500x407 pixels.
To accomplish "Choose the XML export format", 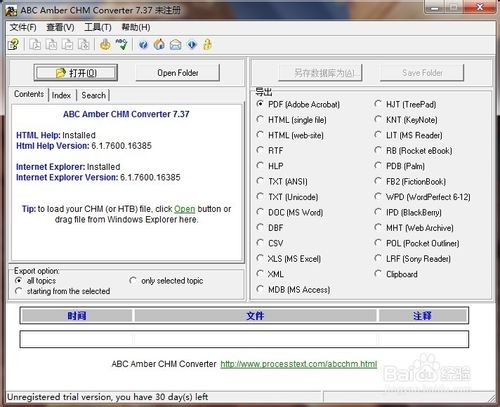I will 270,274.
